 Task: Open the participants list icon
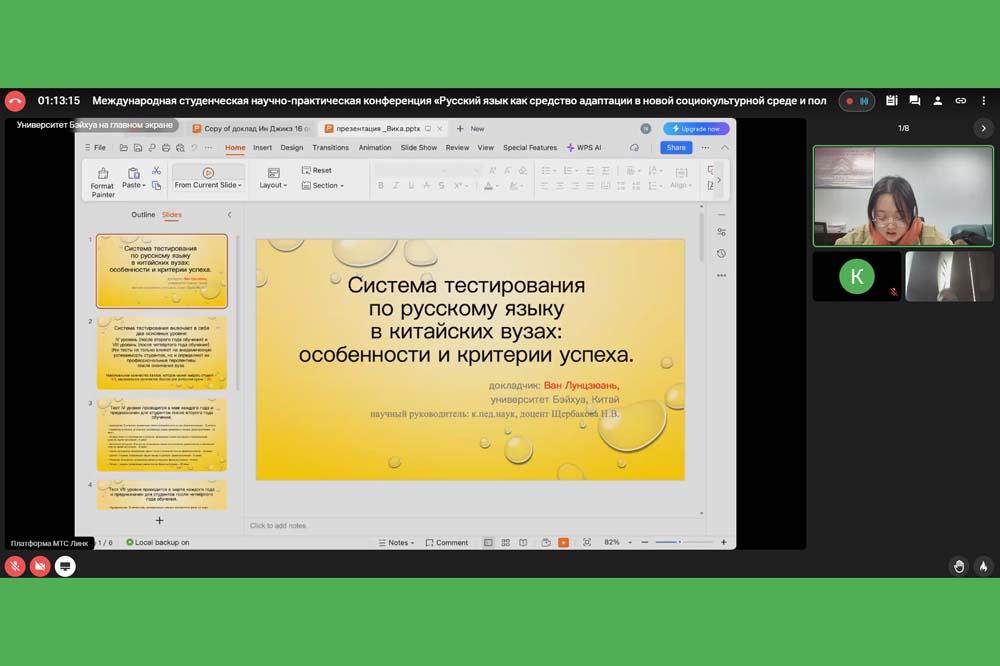[937, 101]
